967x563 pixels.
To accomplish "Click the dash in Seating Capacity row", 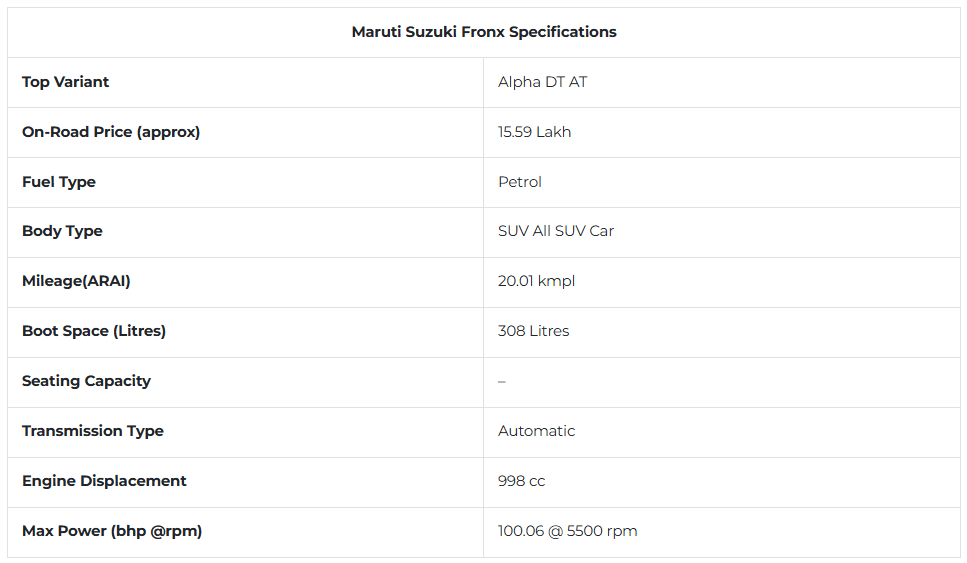I will coord(501,382).
